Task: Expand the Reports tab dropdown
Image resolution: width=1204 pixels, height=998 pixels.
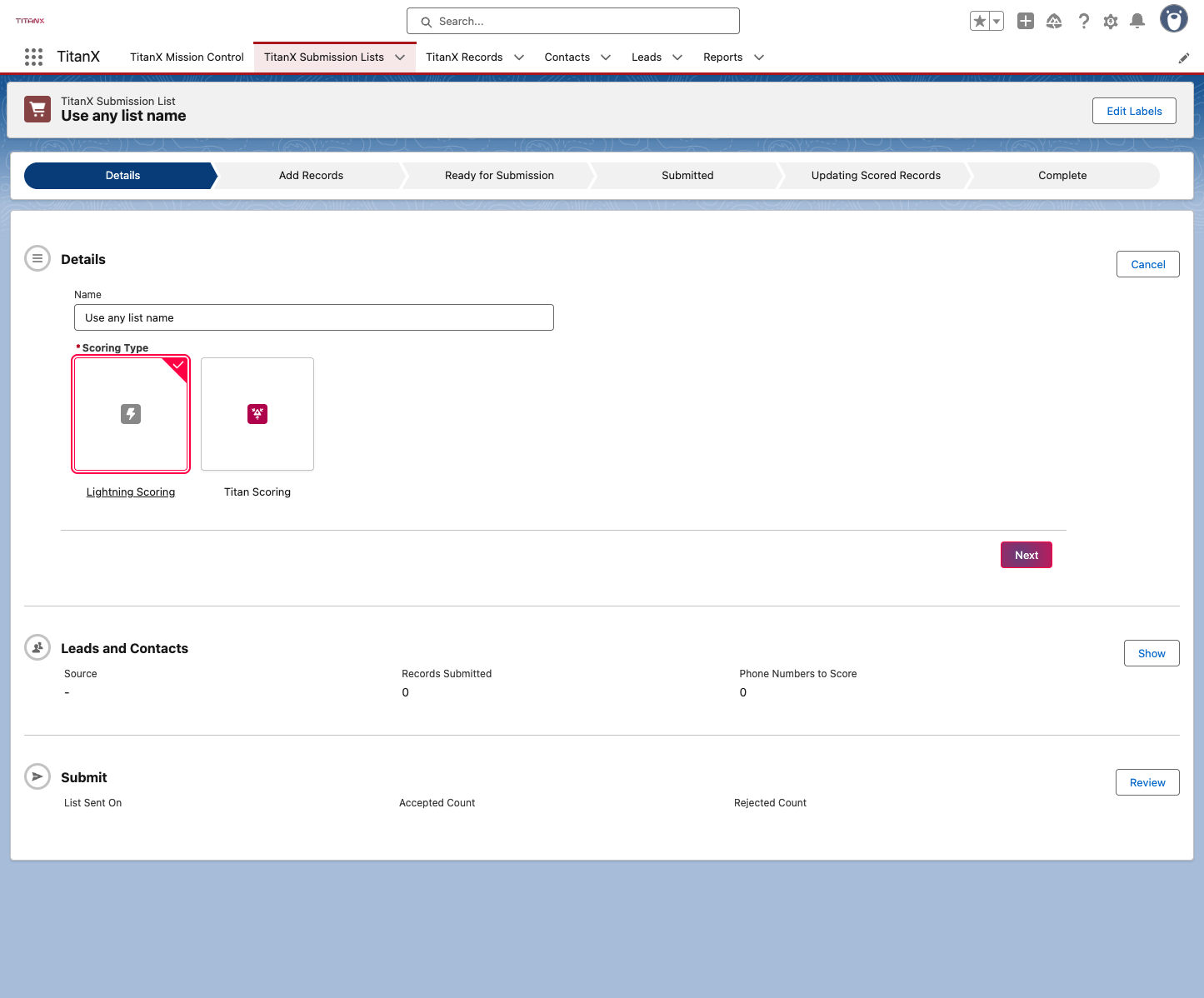Action: (759, 57)
